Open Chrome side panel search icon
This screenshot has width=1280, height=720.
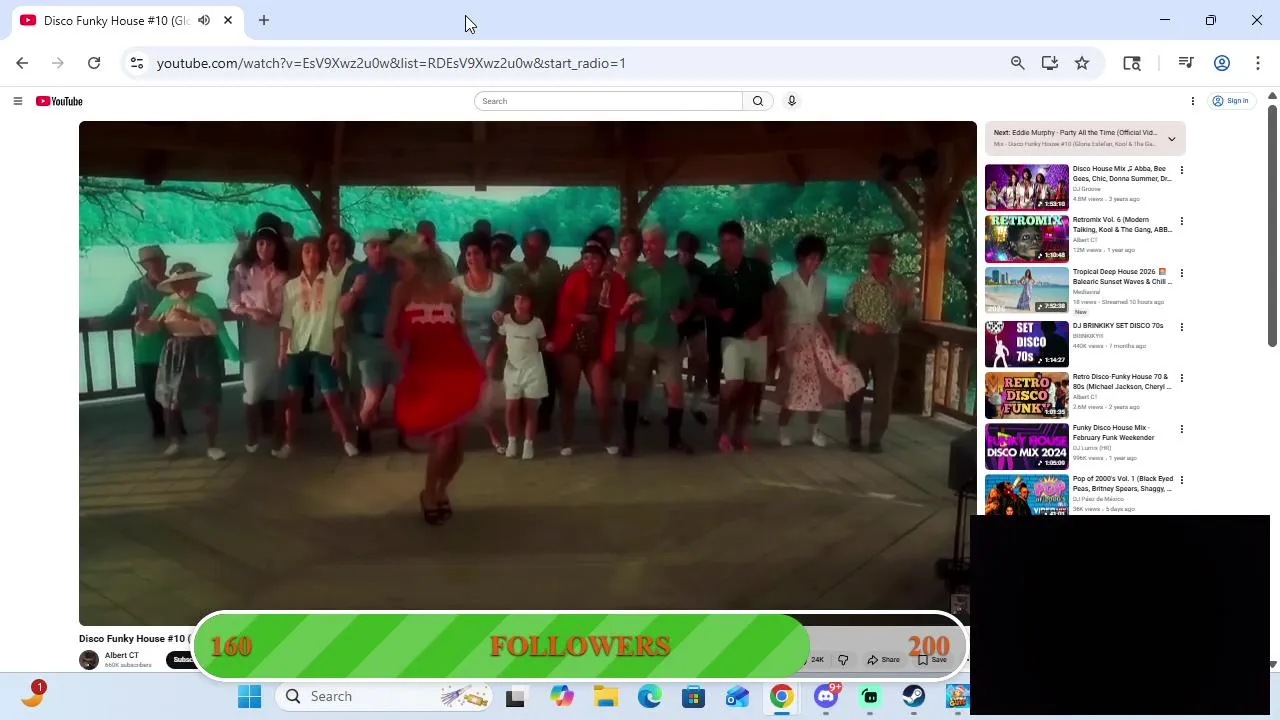[x=1132, y=63]
